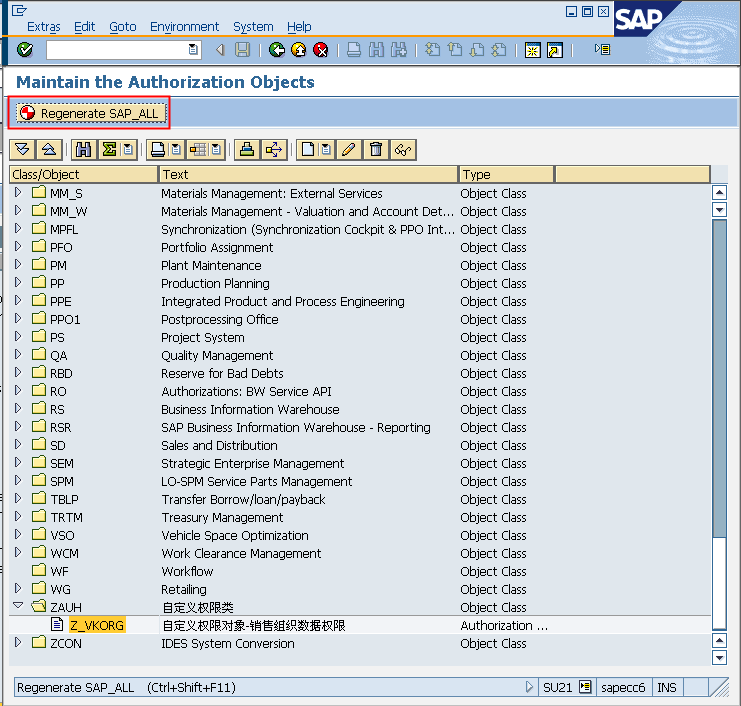
Task: Expand the PM Plant Maintenance node
Action: pyautogui.click(x=18, y=264)
